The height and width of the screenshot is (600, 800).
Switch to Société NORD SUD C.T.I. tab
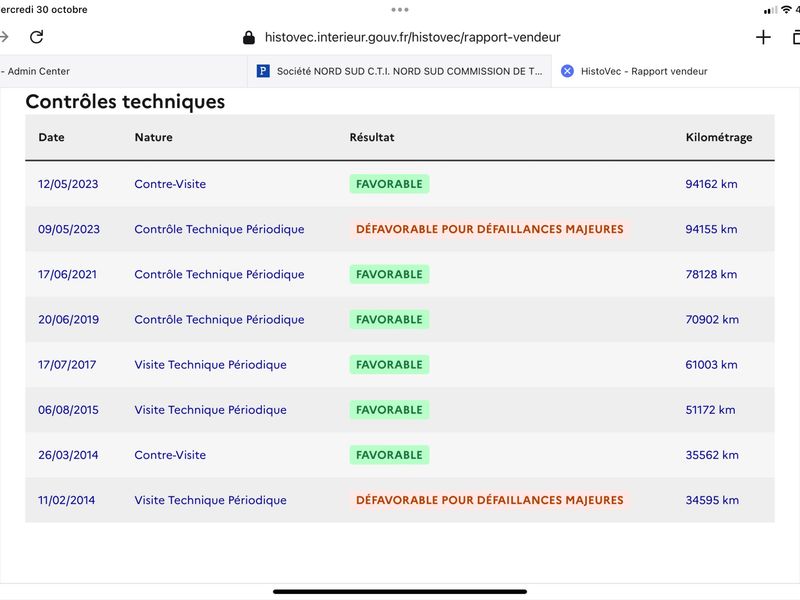[x=399, y=71]
